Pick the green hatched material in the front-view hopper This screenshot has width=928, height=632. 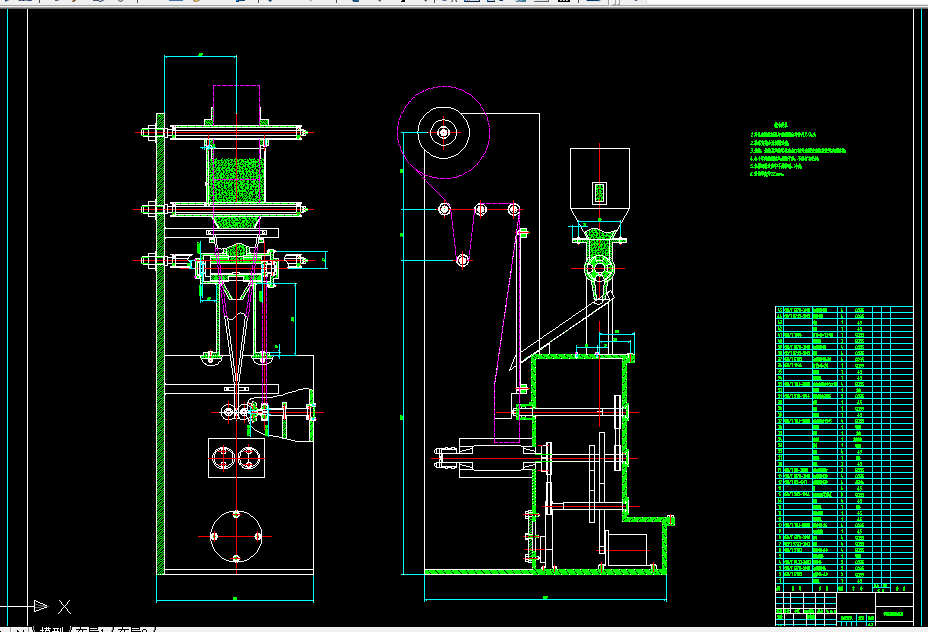[x=236, y=180]
